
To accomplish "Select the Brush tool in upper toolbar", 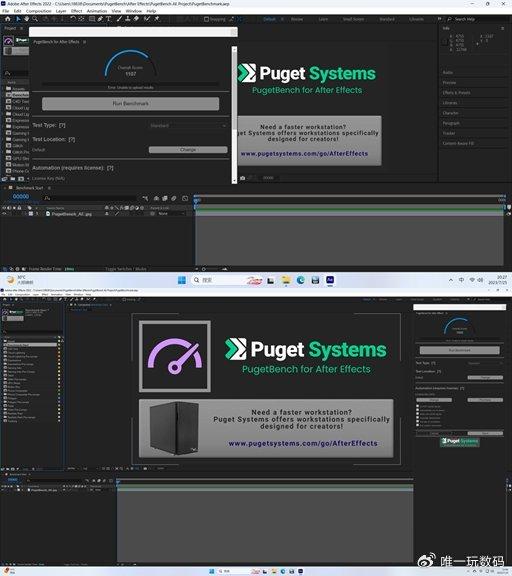I will (x=119, y=19).
